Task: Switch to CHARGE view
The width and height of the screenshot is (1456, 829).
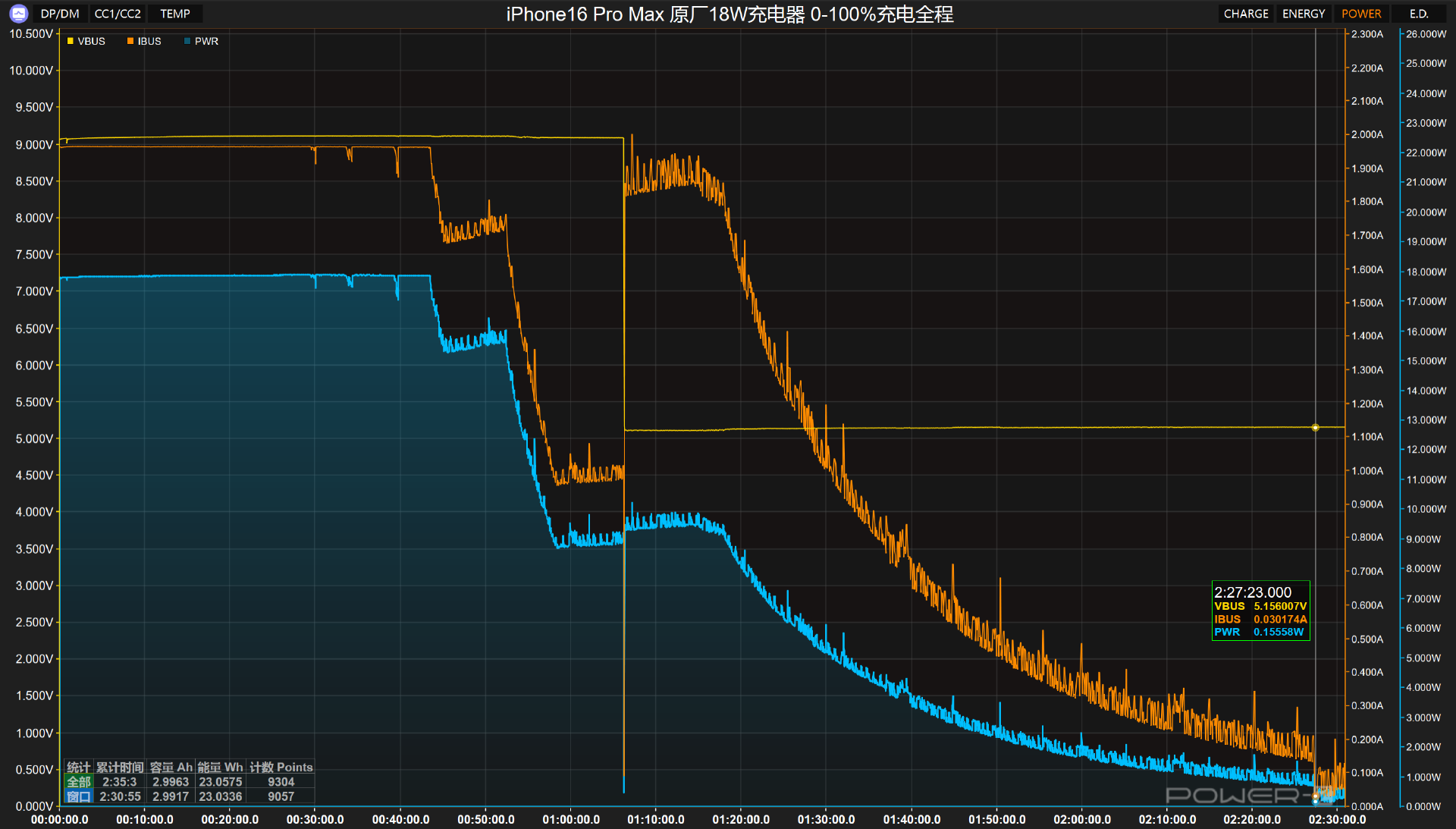Action: click(x=1245, y=14)
